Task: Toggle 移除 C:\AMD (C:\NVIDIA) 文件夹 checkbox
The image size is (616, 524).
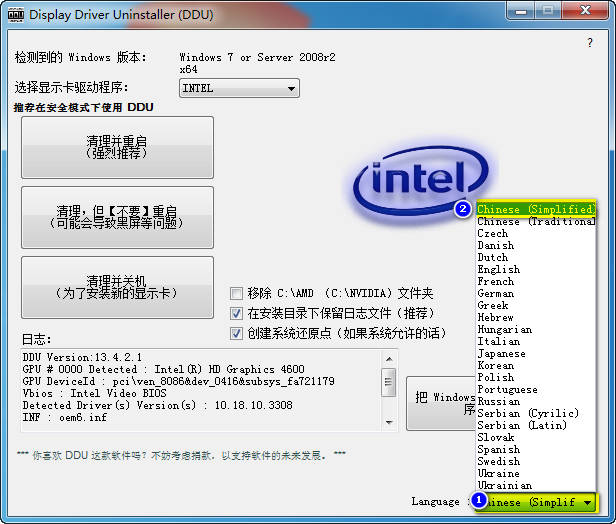Action: (x=236, y=293)
